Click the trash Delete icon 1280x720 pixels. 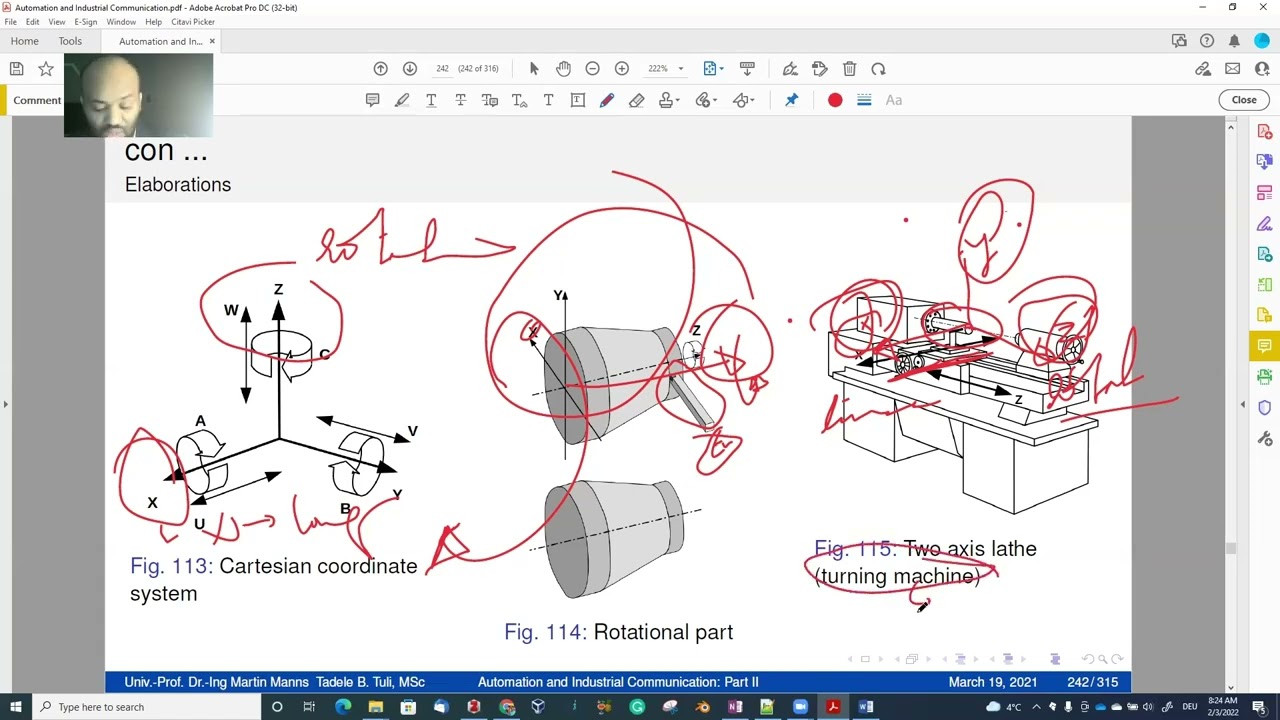(x=849, y=69)
